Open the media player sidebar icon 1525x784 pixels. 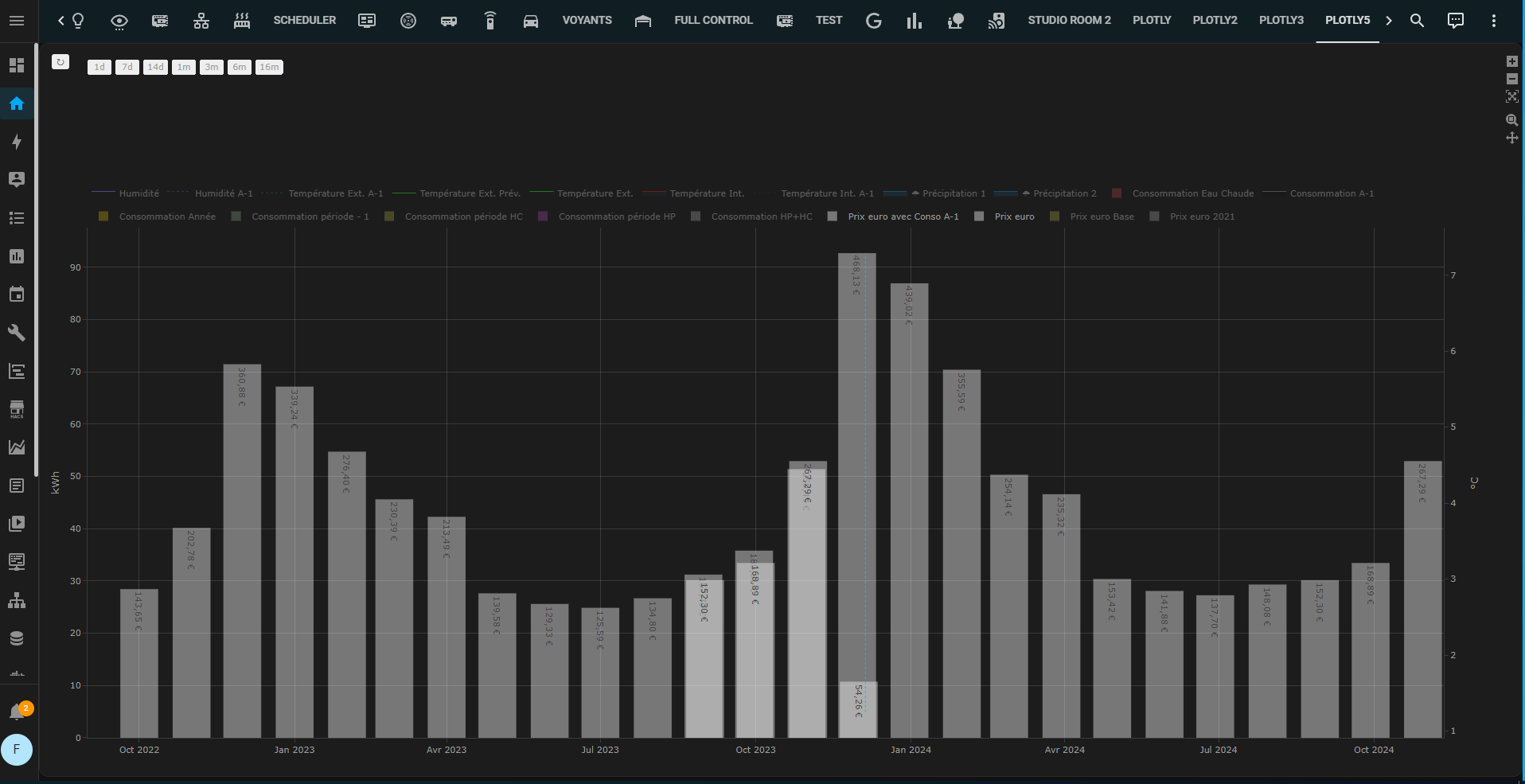click(17, 524)
